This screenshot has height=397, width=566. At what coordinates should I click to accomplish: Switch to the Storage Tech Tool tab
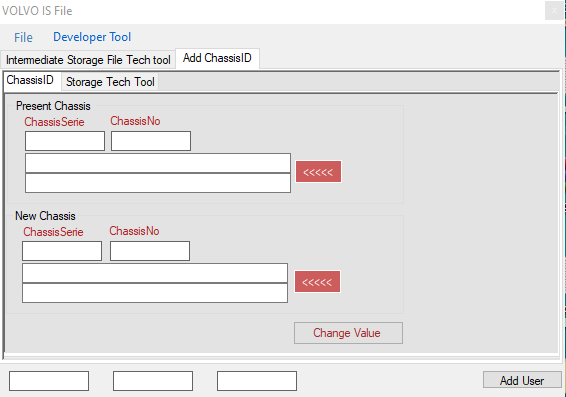click(110, 82)
